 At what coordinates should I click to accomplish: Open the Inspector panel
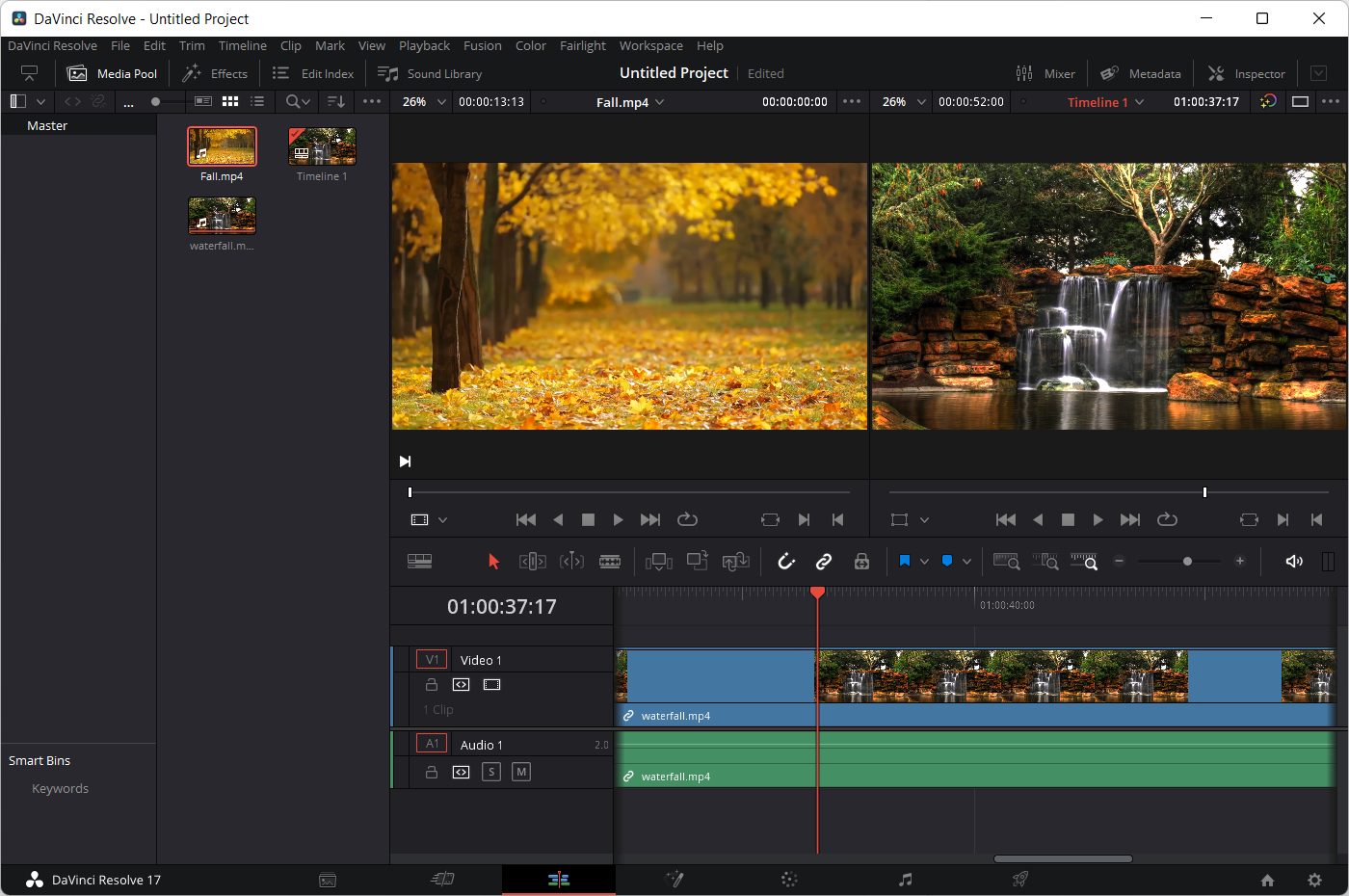click(1247, 73)
